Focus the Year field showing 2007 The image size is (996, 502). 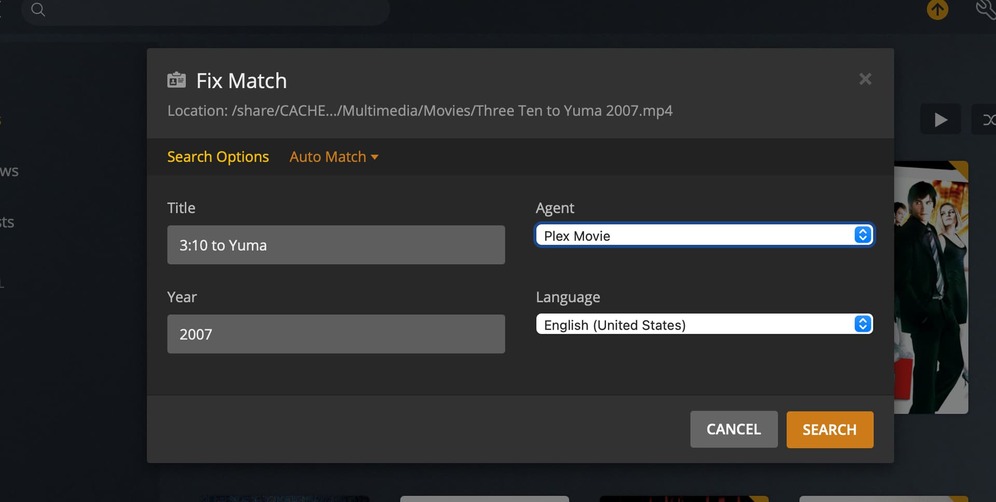point(335,334)
